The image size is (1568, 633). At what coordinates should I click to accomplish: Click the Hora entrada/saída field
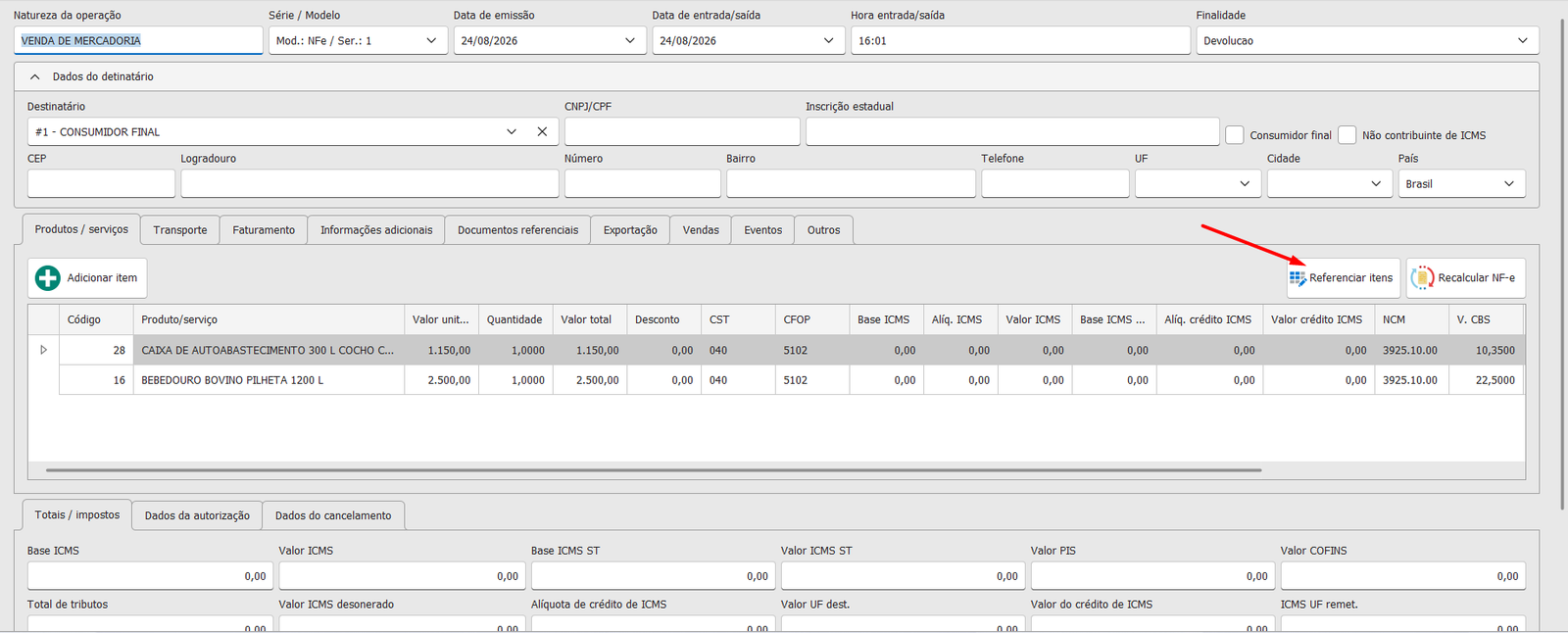point(1020,40)
